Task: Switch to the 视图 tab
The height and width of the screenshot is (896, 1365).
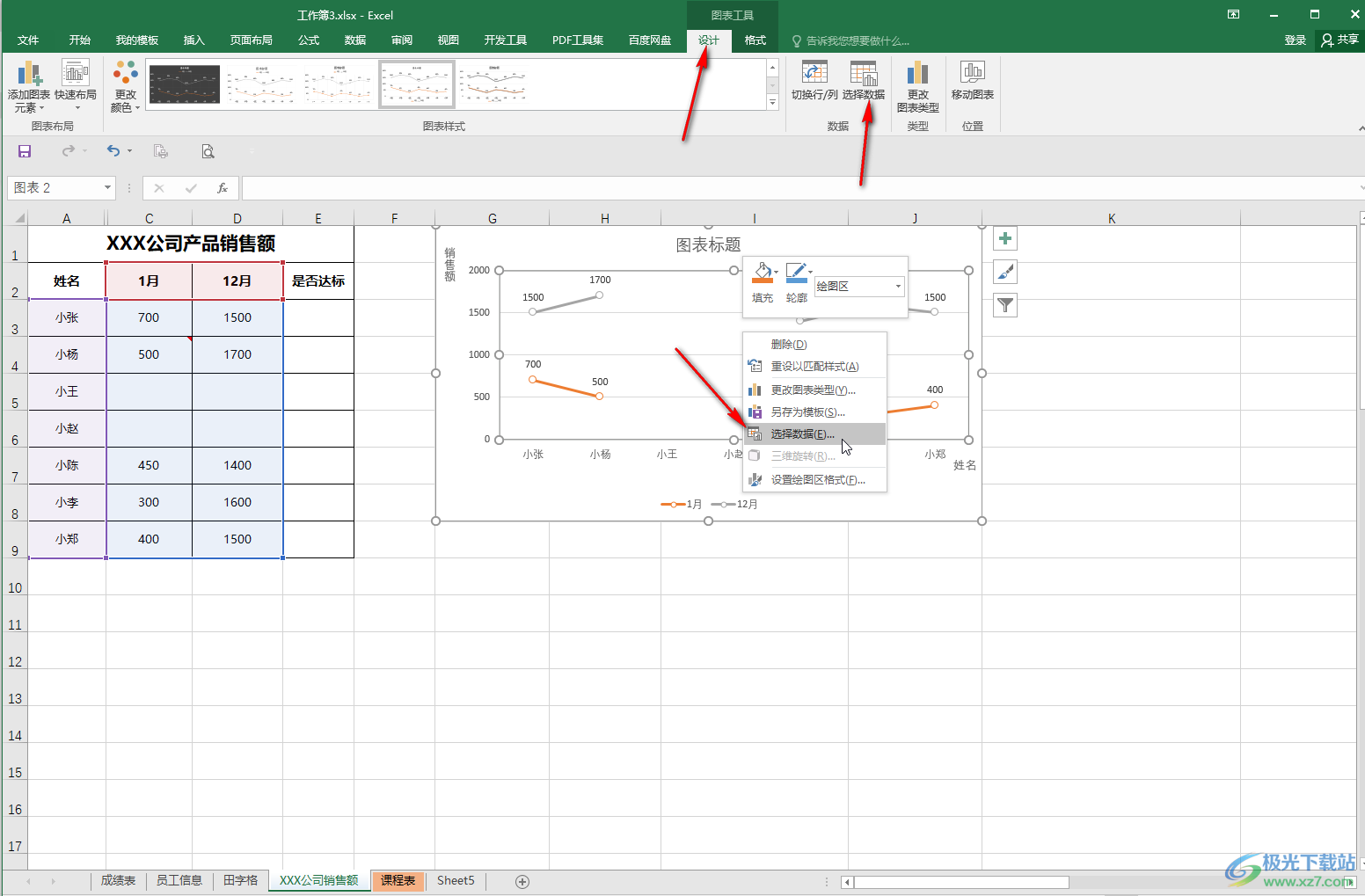Action: [x=449, y=40]
